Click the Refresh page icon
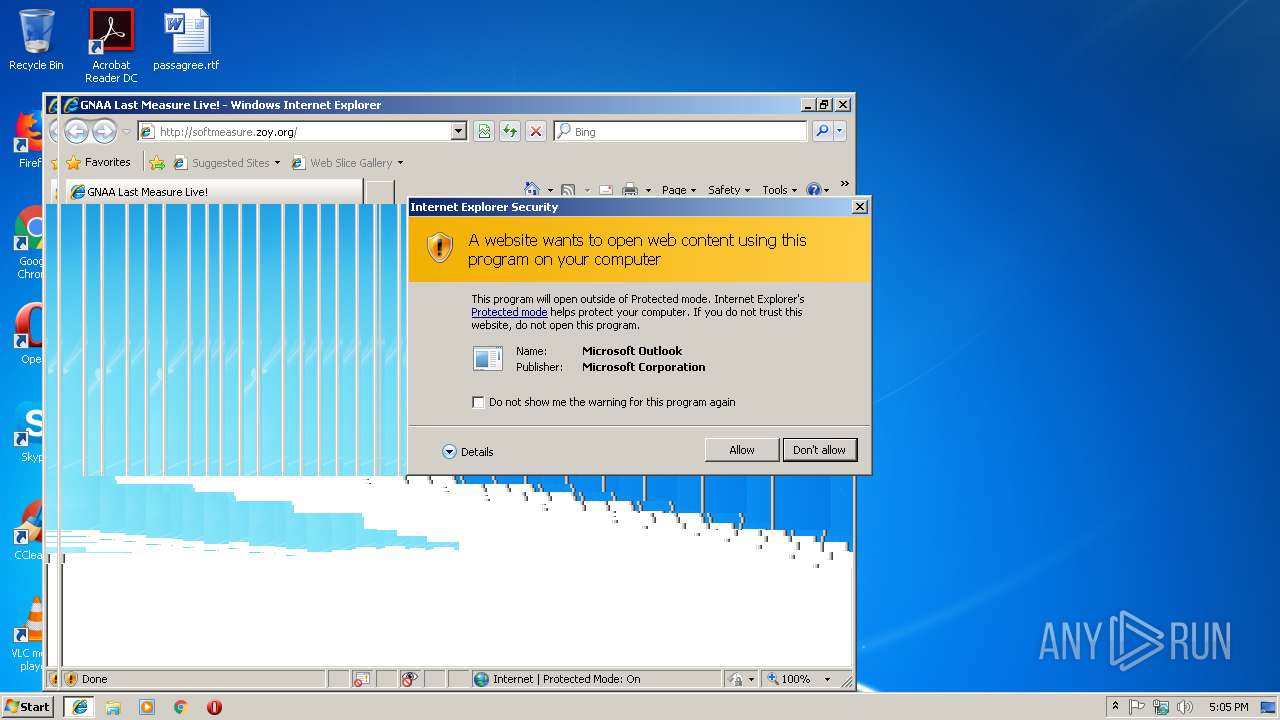 tap(510, 131)
